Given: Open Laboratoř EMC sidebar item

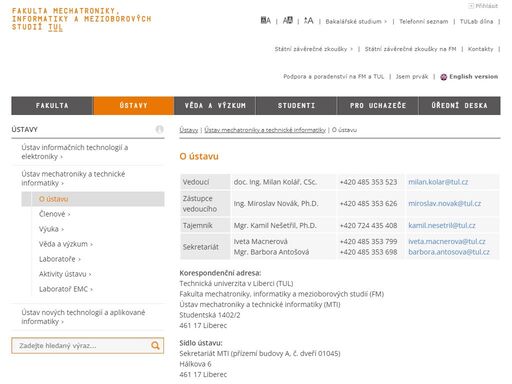Looking at the screenshot, I should [65, 289].
